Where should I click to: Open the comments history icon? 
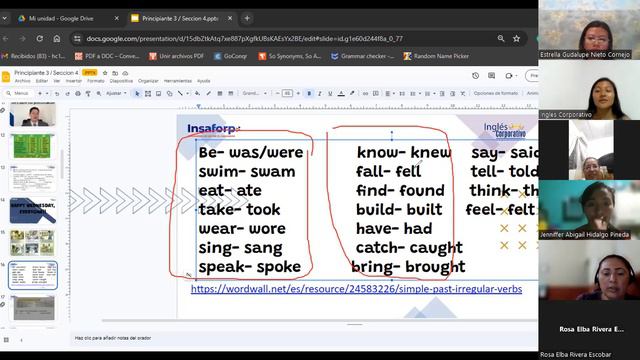click(x=491, y=76)
